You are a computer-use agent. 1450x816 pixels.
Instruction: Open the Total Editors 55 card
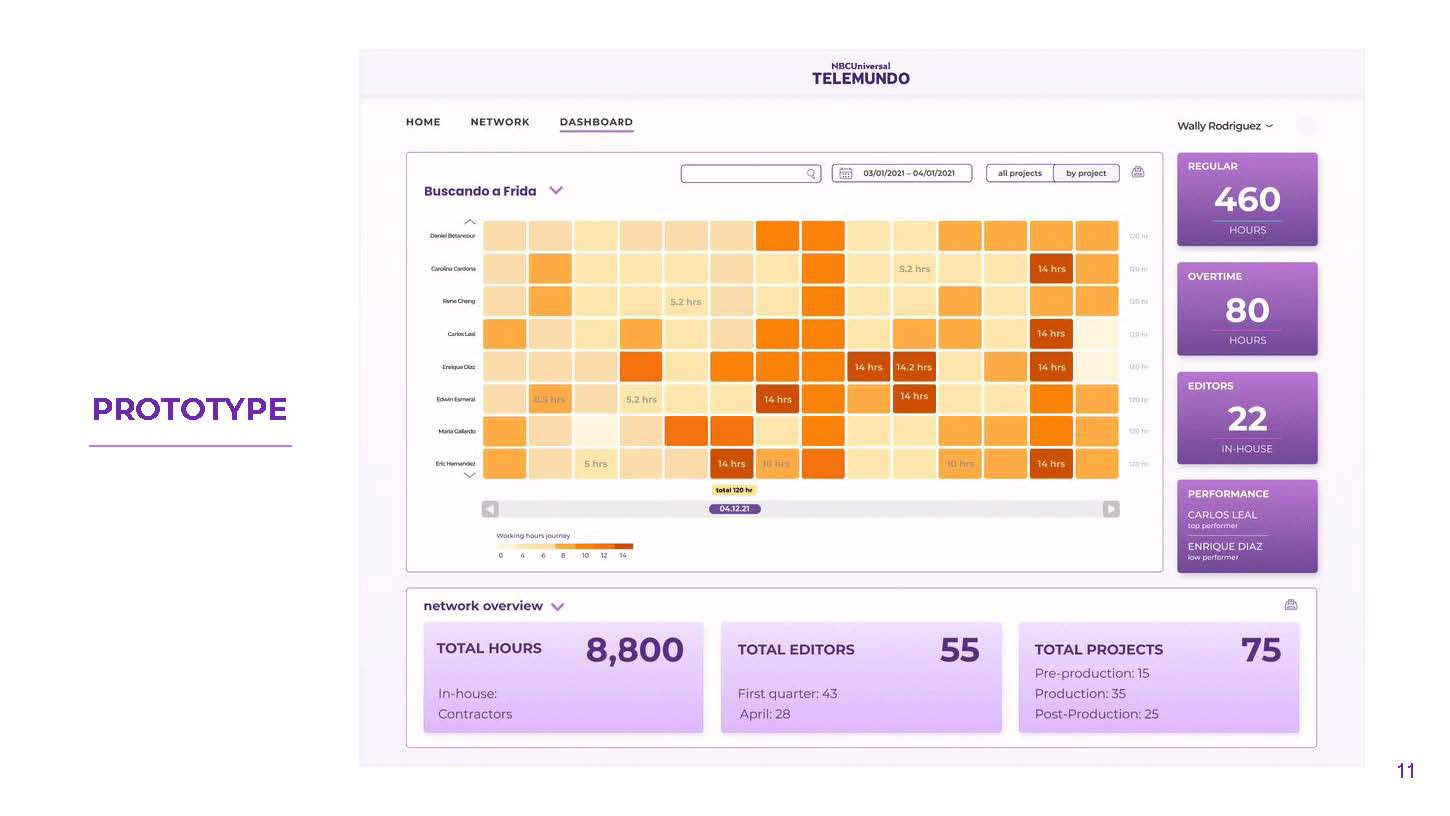(x=860, y=677)
